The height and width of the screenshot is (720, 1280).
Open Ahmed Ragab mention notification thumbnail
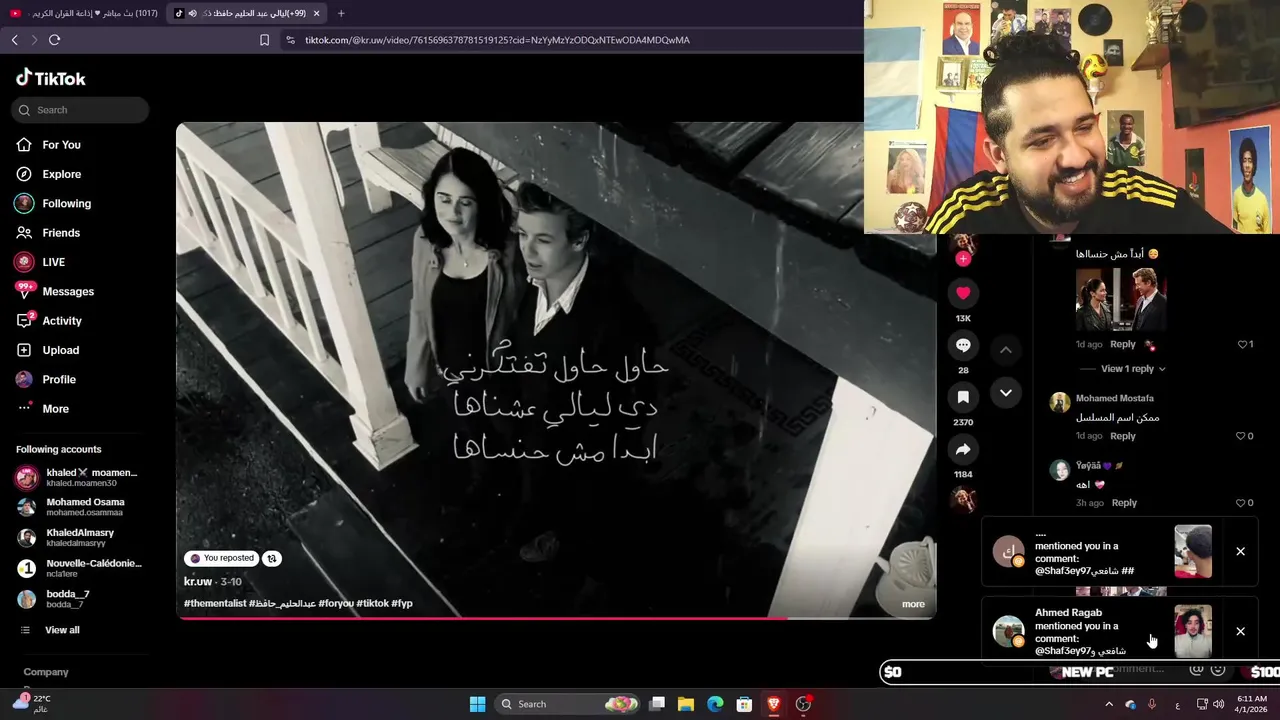pyautogui.click(x=1193, y=632)
